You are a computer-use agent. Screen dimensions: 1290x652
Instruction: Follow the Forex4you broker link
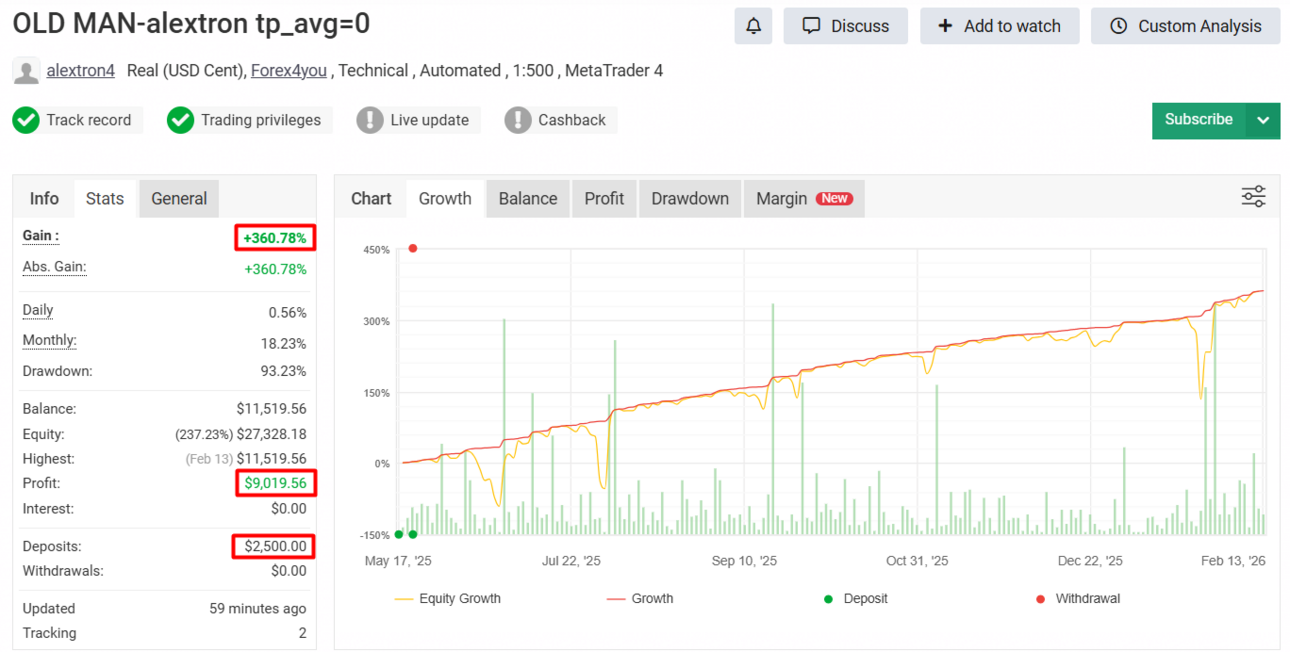289,71
